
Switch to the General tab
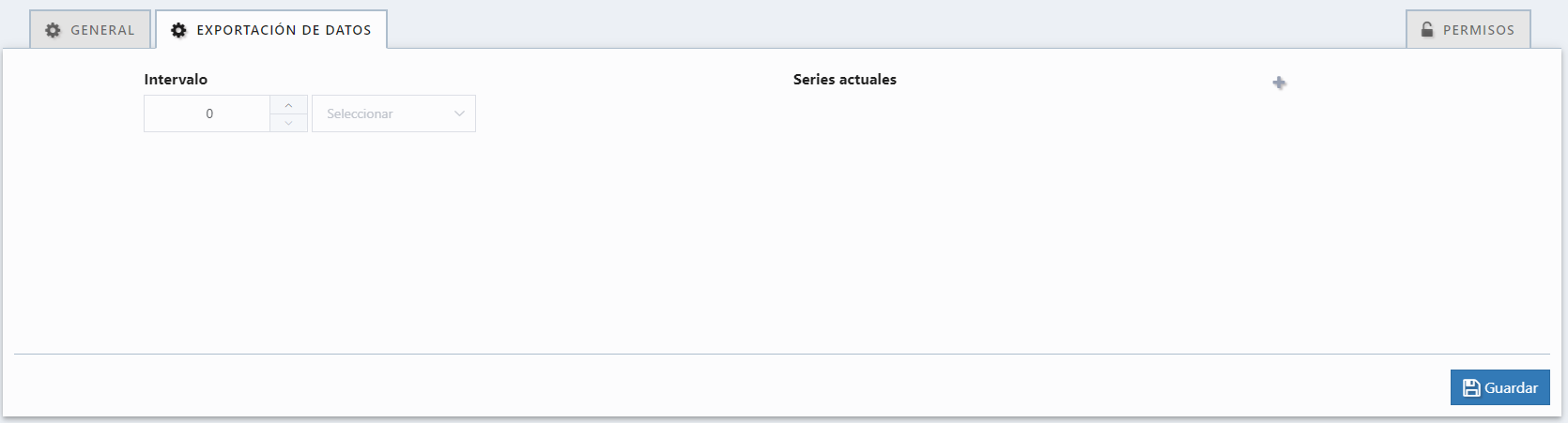[90, 30]
